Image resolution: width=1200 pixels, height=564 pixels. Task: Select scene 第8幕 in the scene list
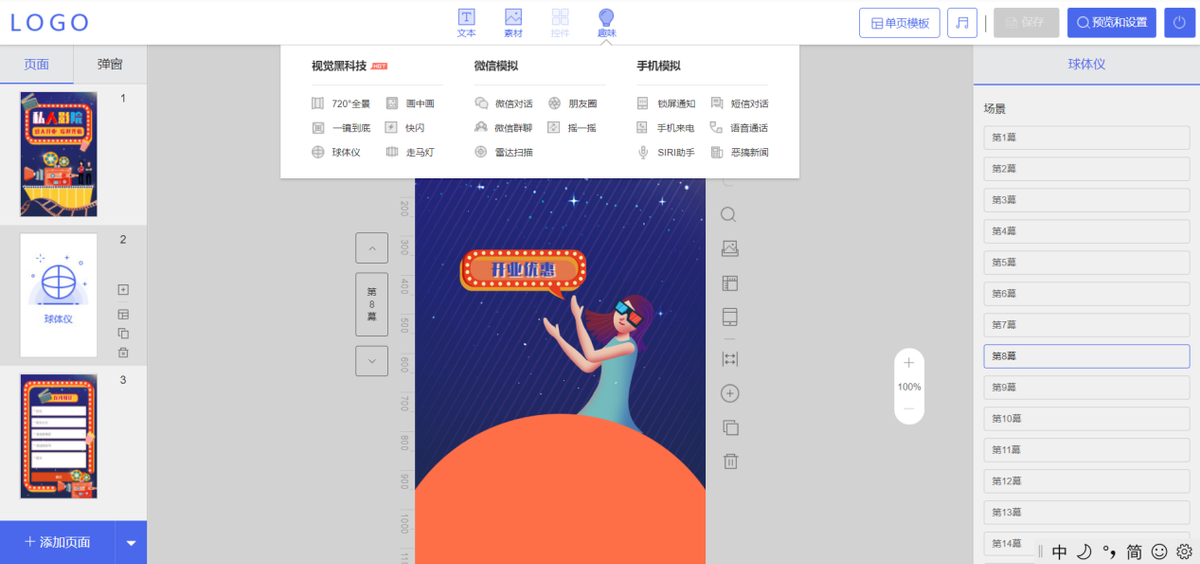tap(1087, 356)
